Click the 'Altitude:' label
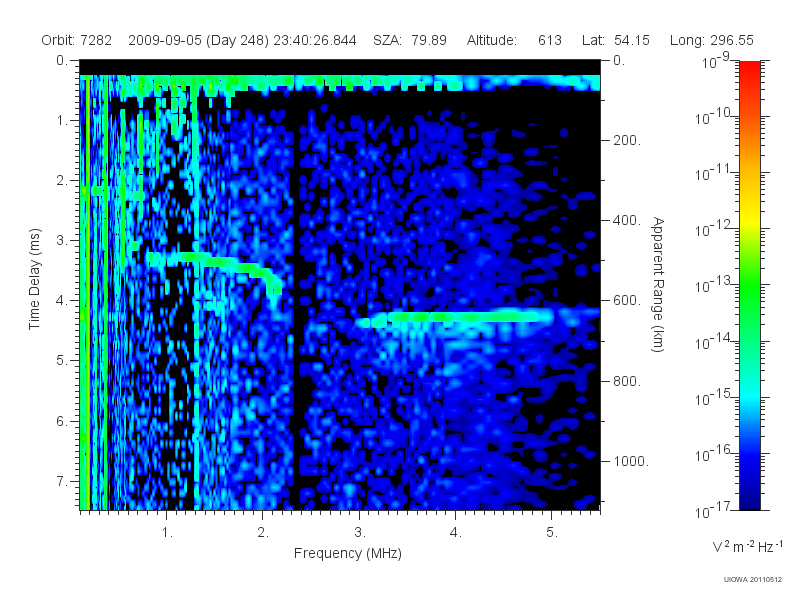Screen dimensions: 800x600 [492, 40]
